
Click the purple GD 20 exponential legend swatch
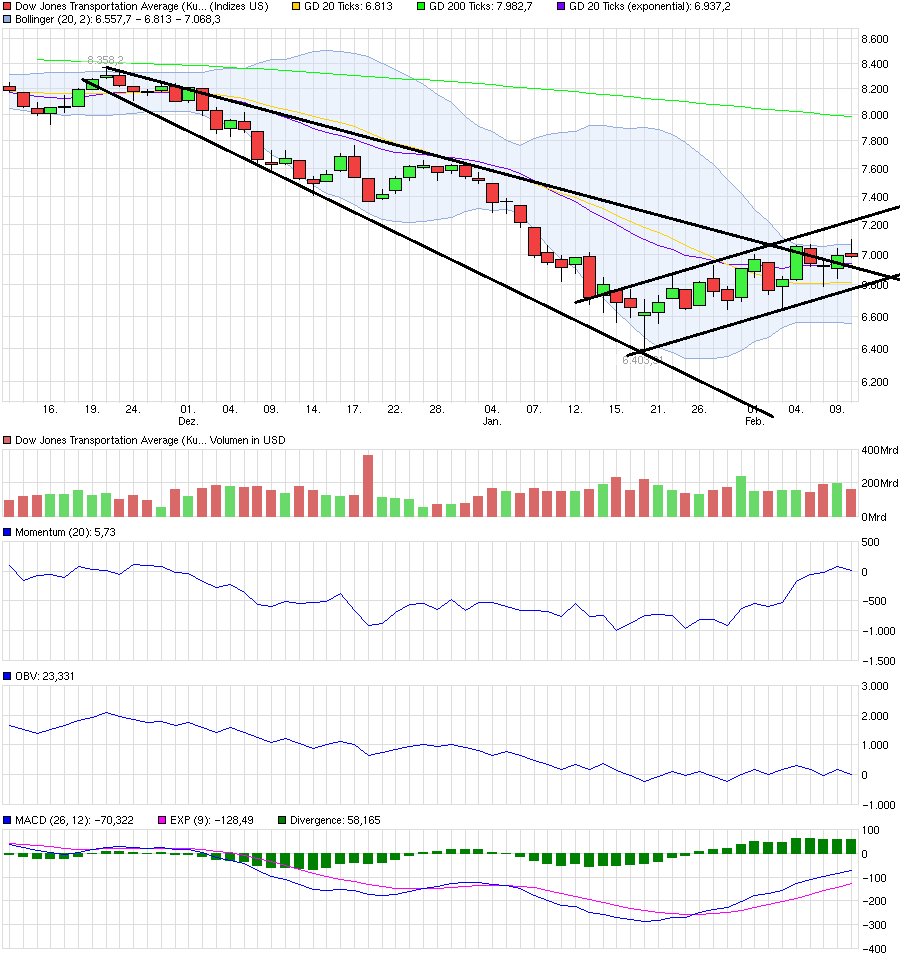click(561, 7)
